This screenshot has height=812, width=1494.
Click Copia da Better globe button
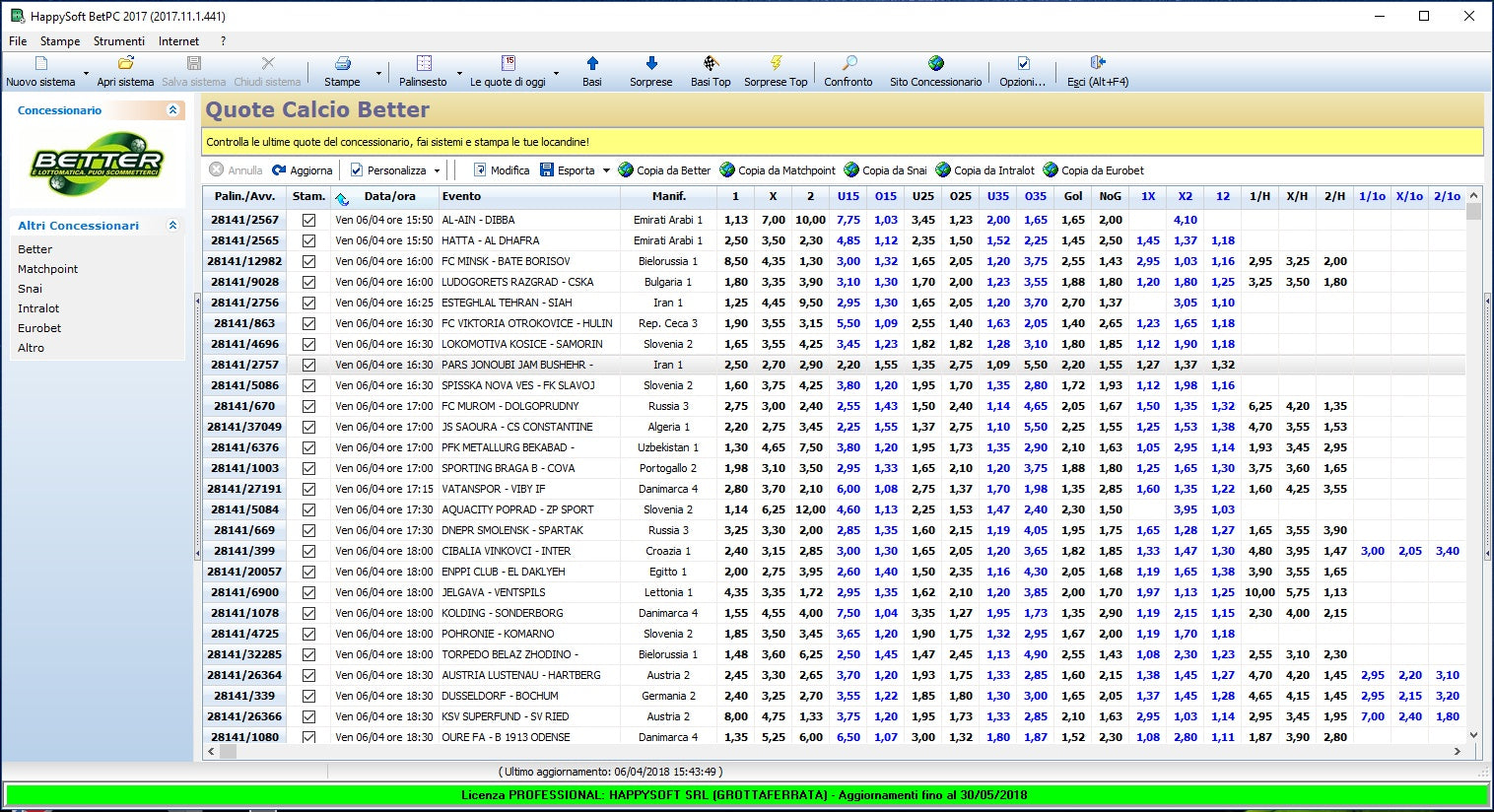pyautogui.click(x=664, y=170)
